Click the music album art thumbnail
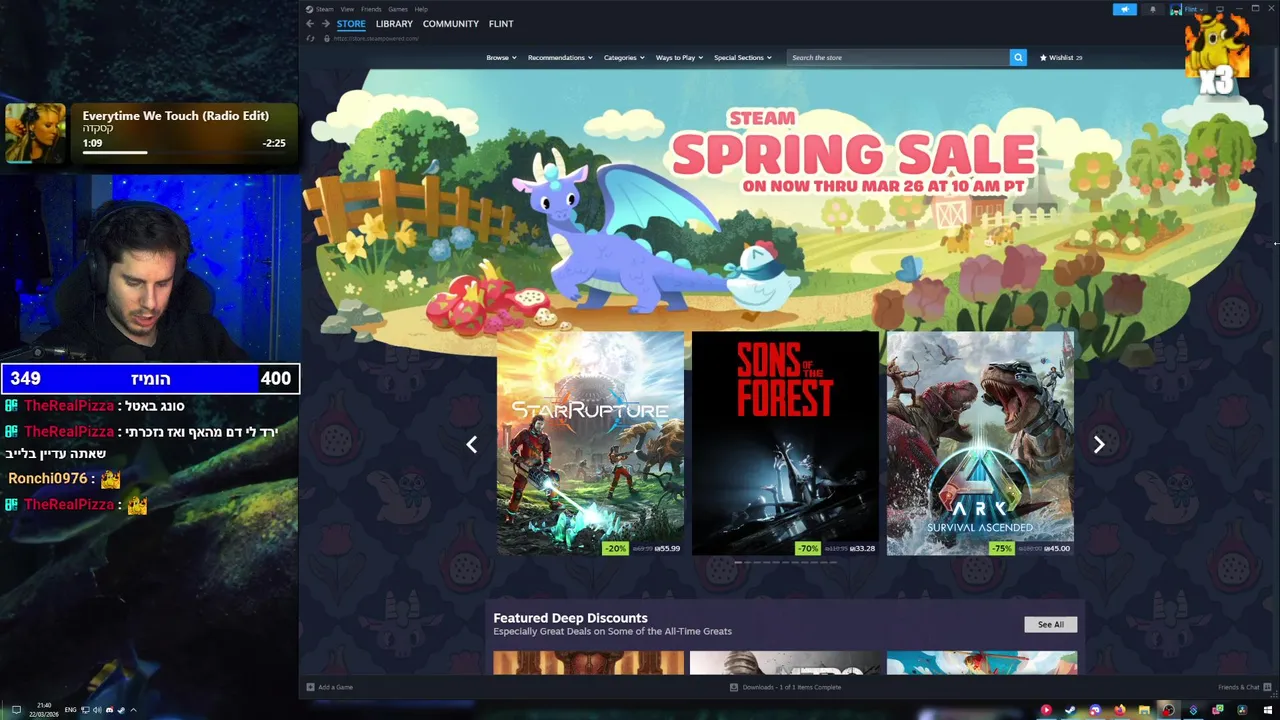Viewport: 1280px width, 720px height. tap(35, 132)
